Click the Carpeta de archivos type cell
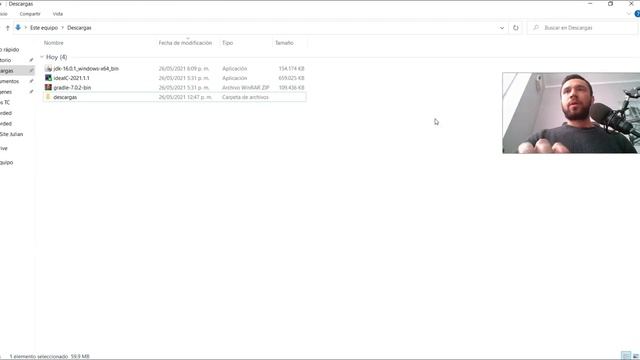The width and height of the screenshot is (640, 360). click(245, 97)
